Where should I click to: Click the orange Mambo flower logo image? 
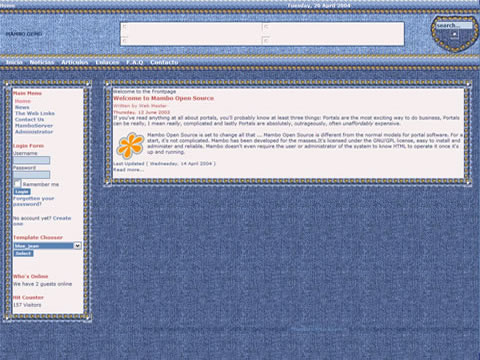(130, 145)
